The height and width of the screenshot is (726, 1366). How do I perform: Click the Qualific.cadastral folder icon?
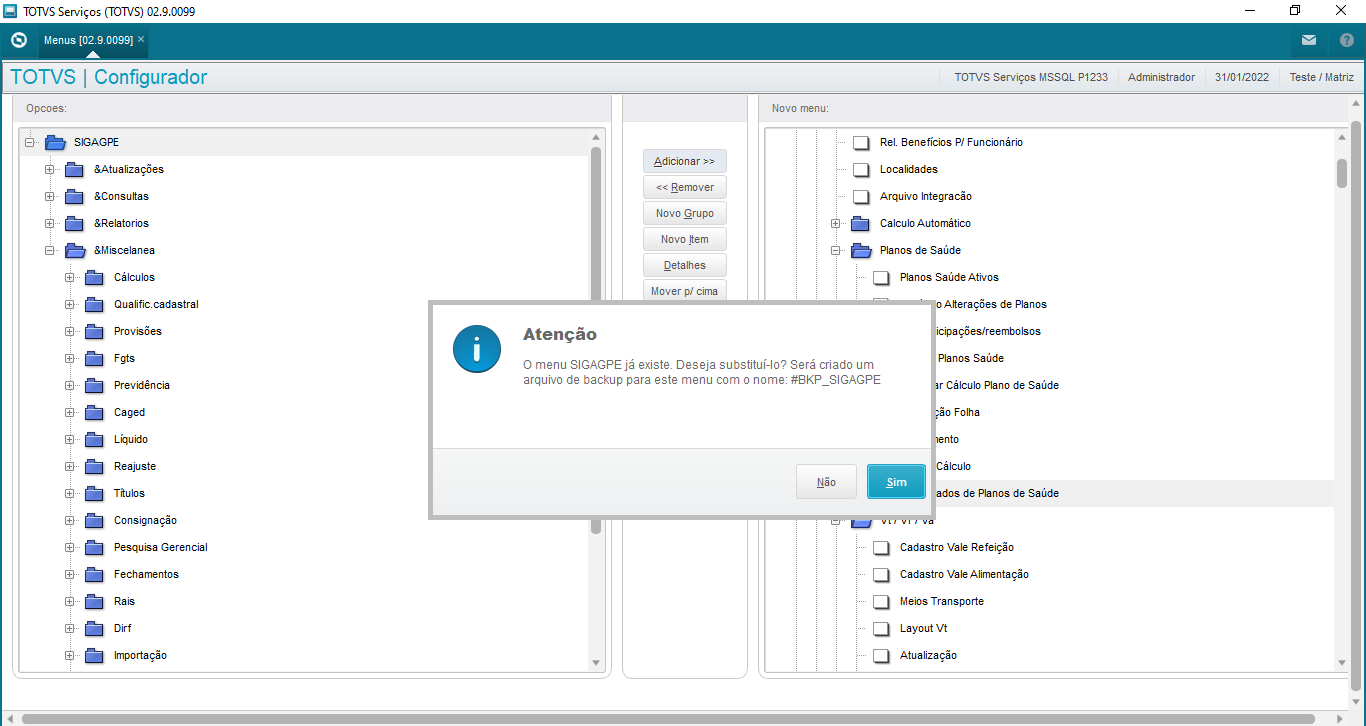pyautogui.click(x=95, y=304)
